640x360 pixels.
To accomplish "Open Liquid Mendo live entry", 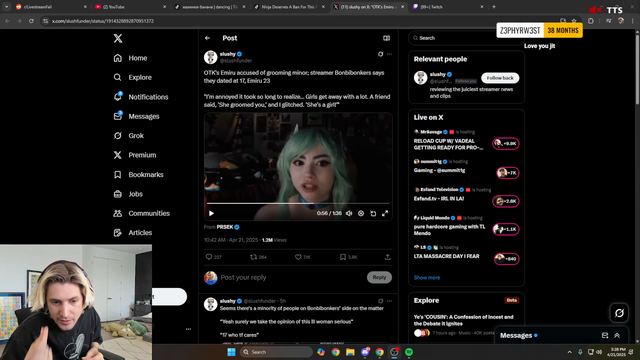I will (x=466, y=226).
